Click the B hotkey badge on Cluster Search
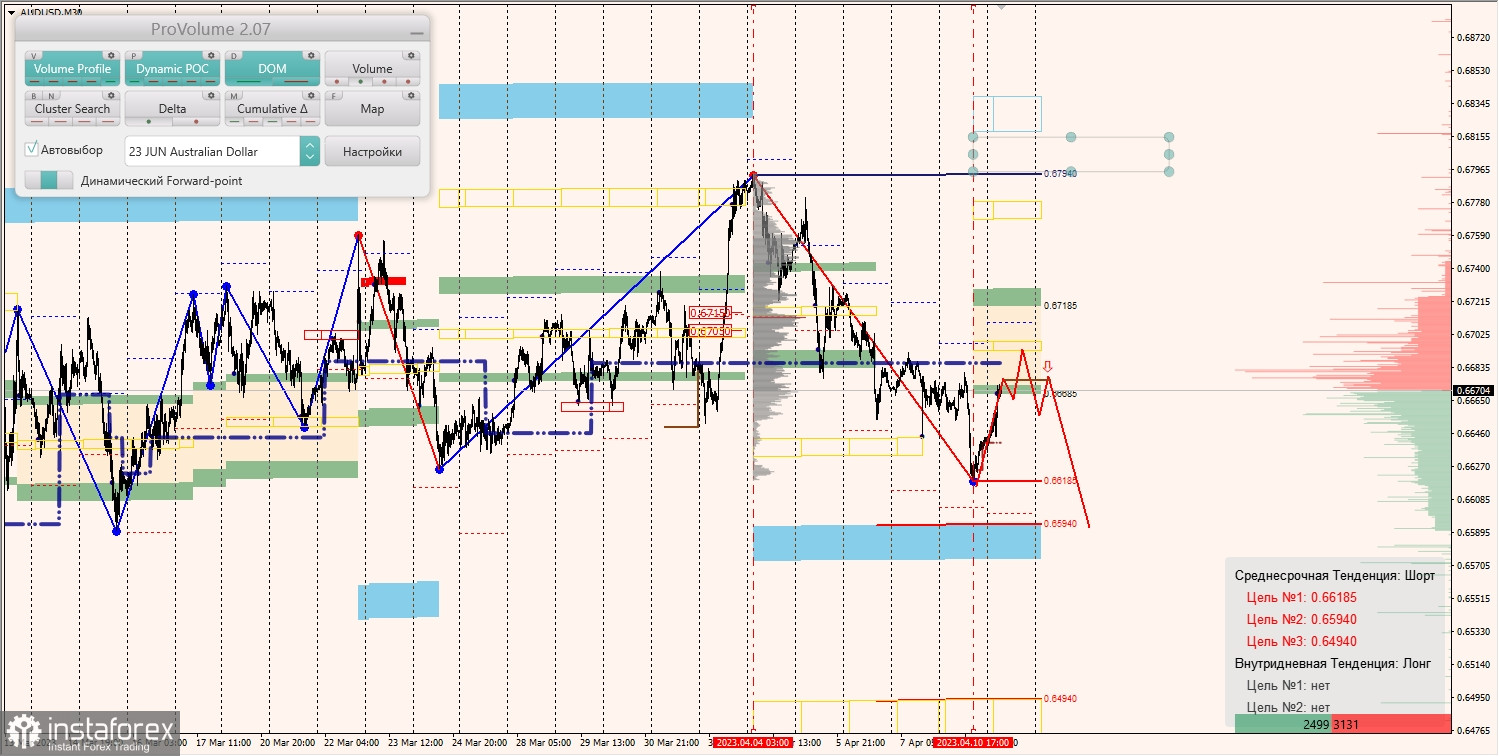This screenshot has height=756, width=1499. [33, 96]
